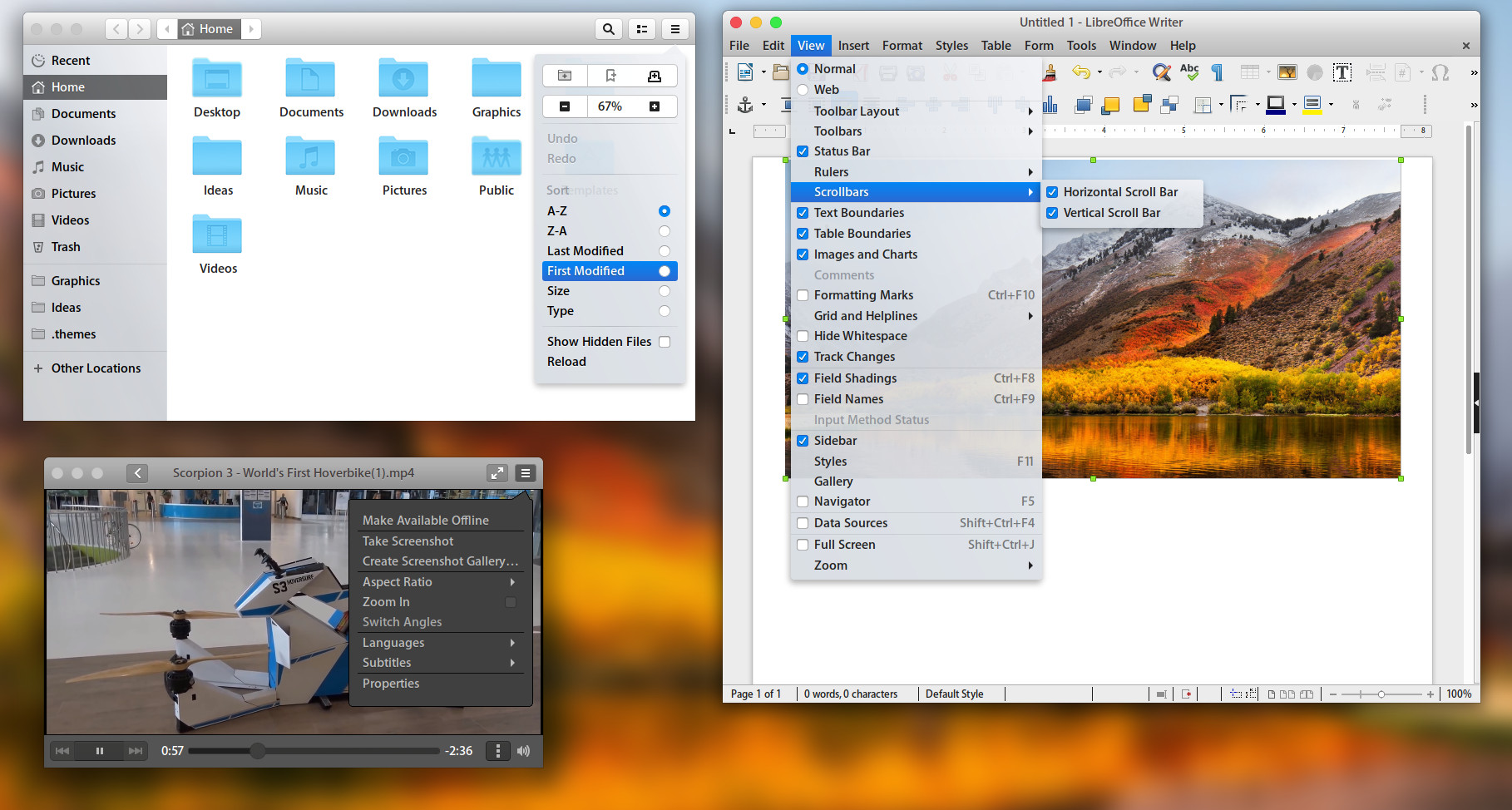Image resolution: width=1512 pixels, height=810 pixels.
Task: Open the Insert menu in Writer
Action: point(853,46)
